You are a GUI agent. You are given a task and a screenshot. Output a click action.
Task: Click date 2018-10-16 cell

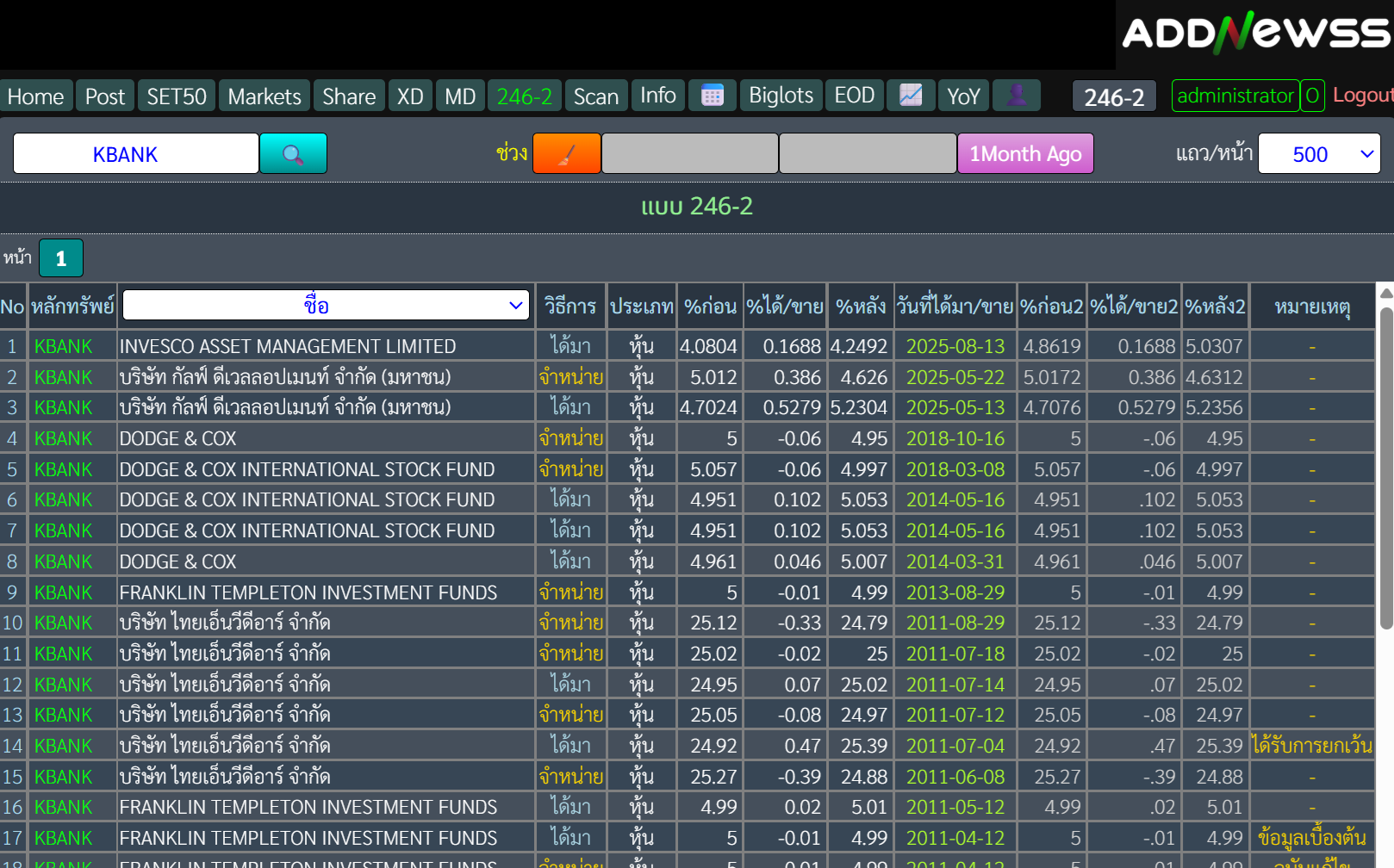pos(955,438)
